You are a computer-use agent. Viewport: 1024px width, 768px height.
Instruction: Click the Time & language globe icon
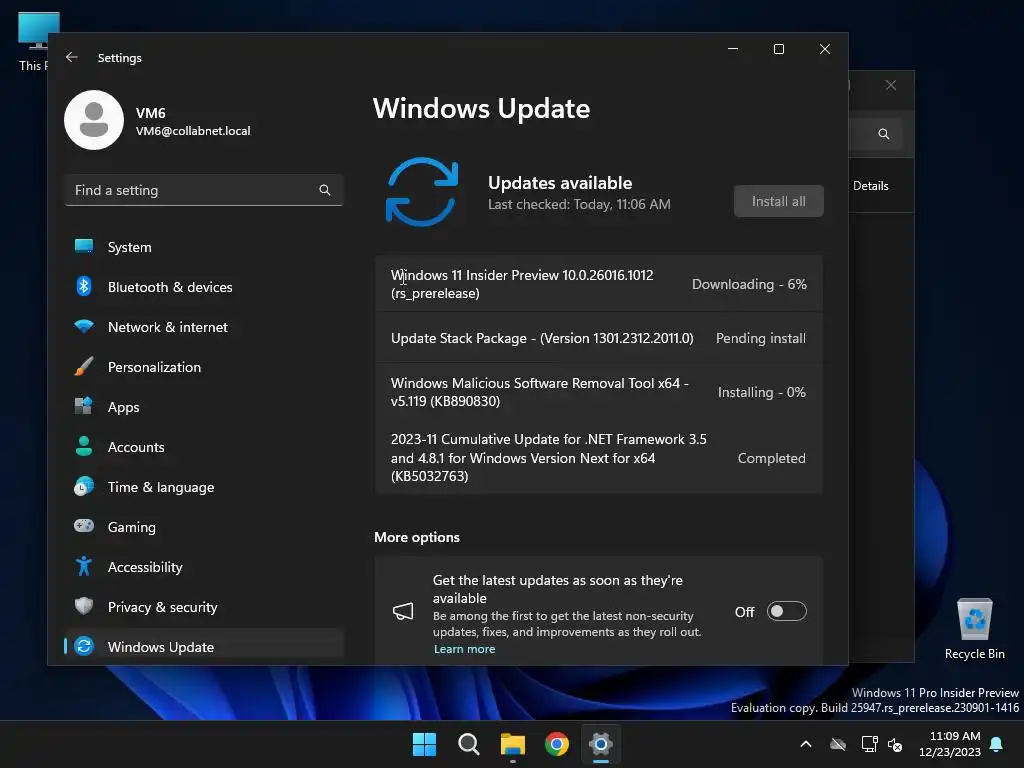[84, 487]
